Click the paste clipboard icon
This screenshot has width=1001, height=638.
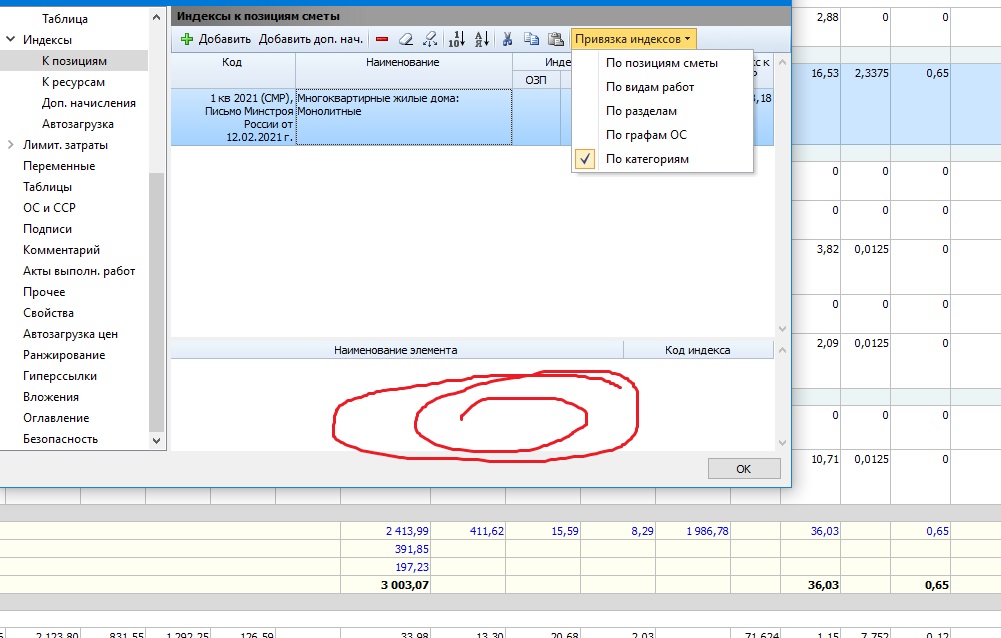coord(555,39)
